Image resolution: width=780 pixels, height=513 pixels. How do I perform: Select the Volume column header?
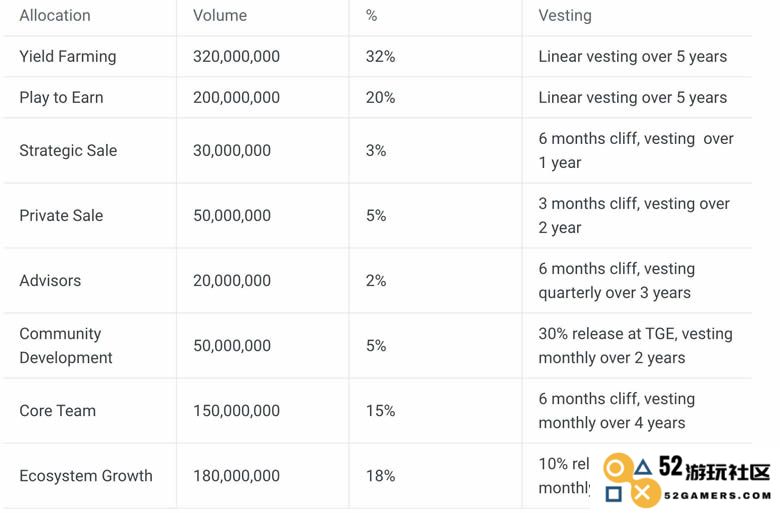click(x=220, y=15)
